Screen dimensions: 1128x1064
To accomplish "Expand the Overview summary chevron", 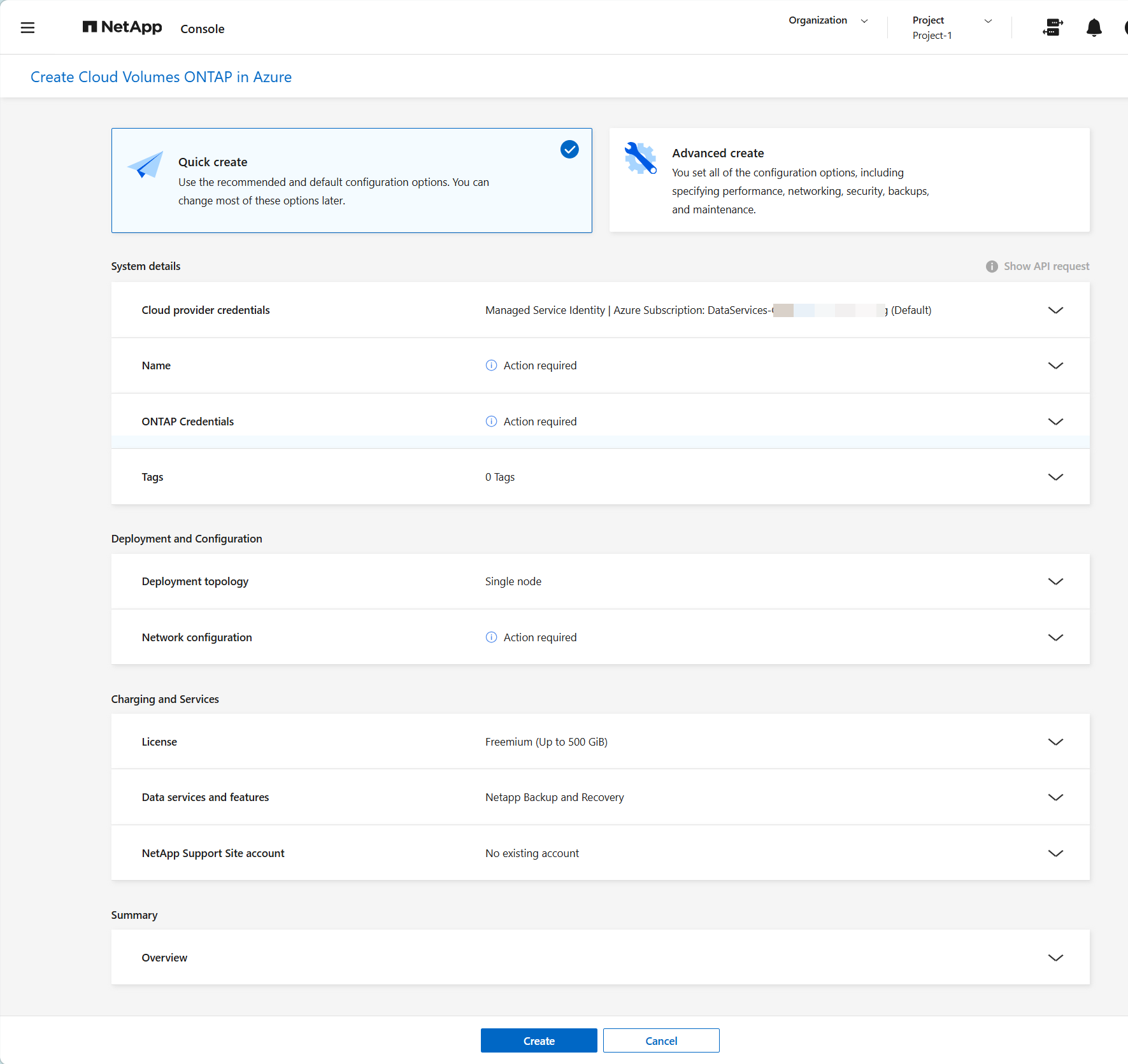I will (1055, 958).
